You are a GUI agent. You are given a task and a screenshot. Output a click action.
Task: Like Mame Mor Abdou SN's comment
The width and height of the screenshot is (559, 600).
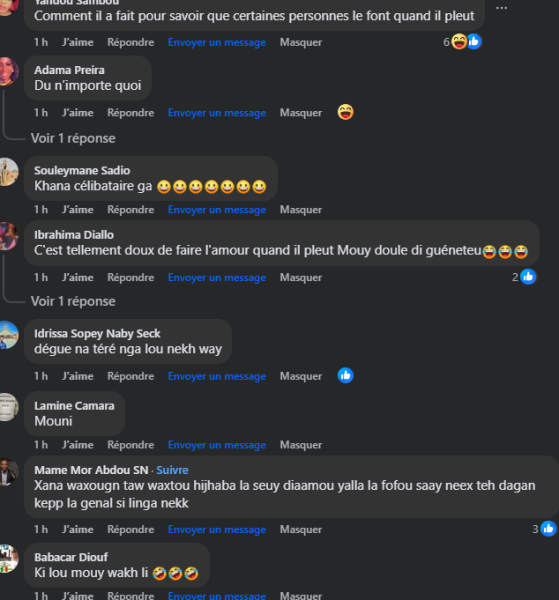point(78,530)
